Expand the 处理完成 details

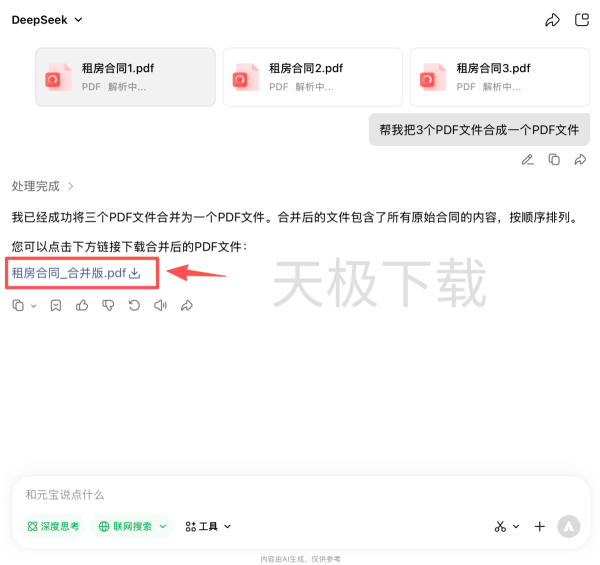(x=43, y=186)
